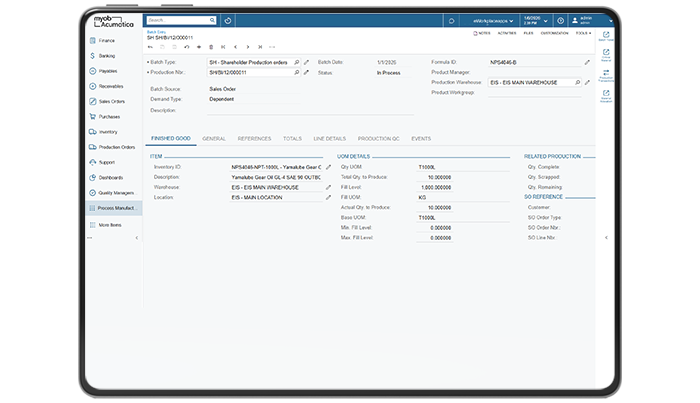Go to next record icon
Screen dimensions: 700x403
point(248,47)
